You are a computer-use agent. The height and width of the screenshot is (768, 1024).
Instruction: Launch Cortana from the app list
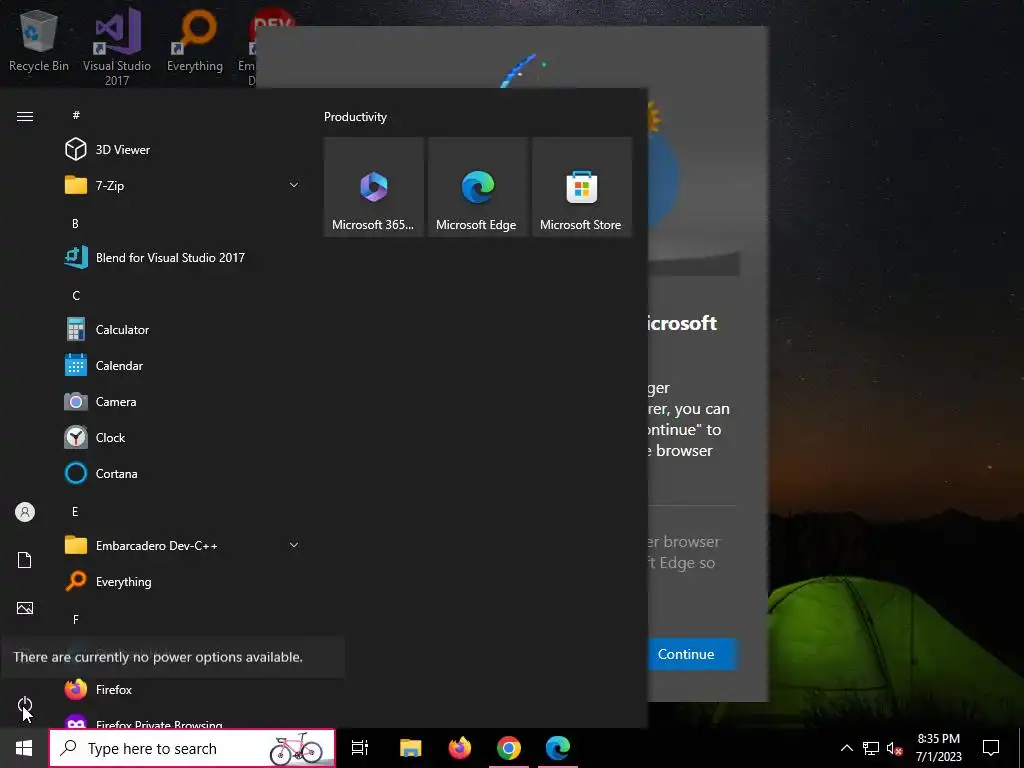point(183,473)
